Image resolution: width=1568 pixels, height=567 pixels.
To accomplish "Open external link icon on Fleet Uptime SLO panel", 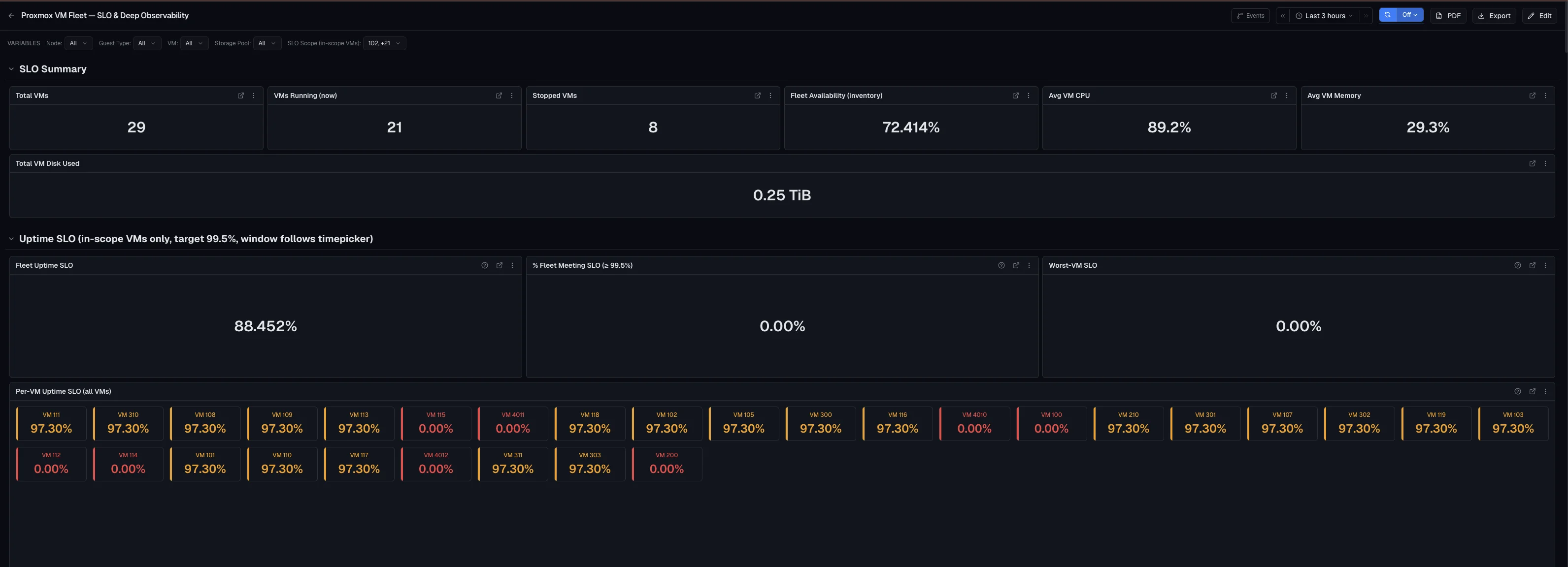I will coord(499,265).
